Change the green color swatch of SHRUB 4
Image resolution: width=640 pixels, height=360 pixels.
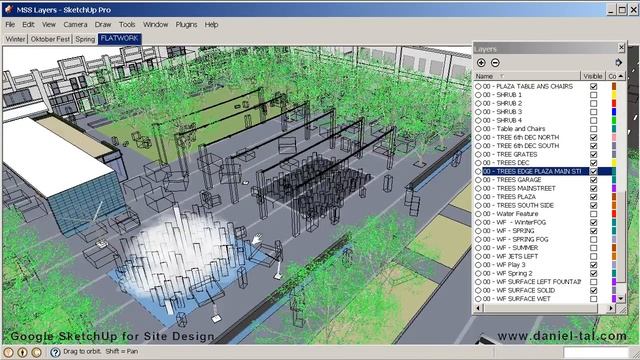[614, 120]
